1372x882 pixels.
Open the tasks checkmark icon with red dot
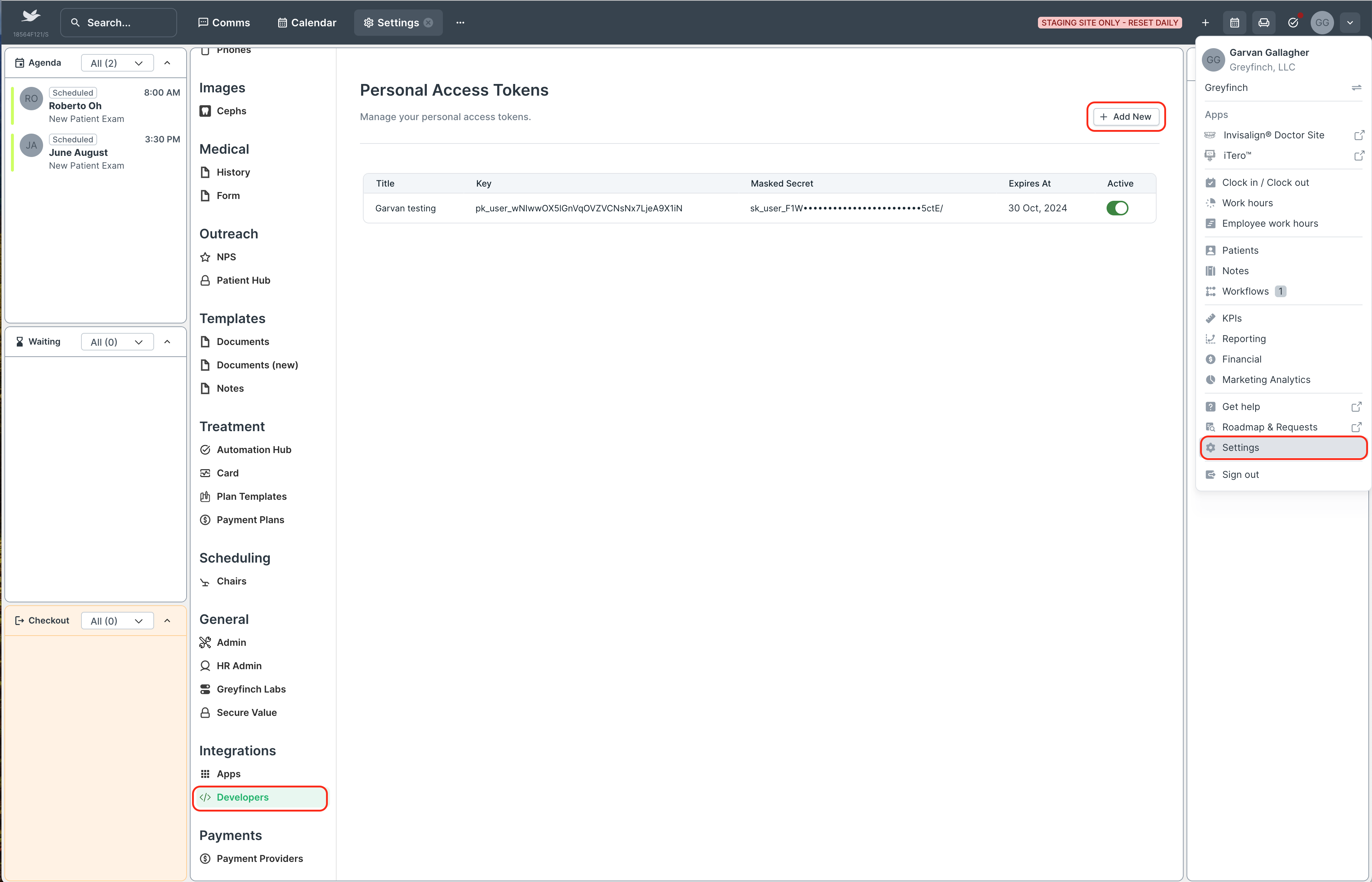tap(1293, 23)
